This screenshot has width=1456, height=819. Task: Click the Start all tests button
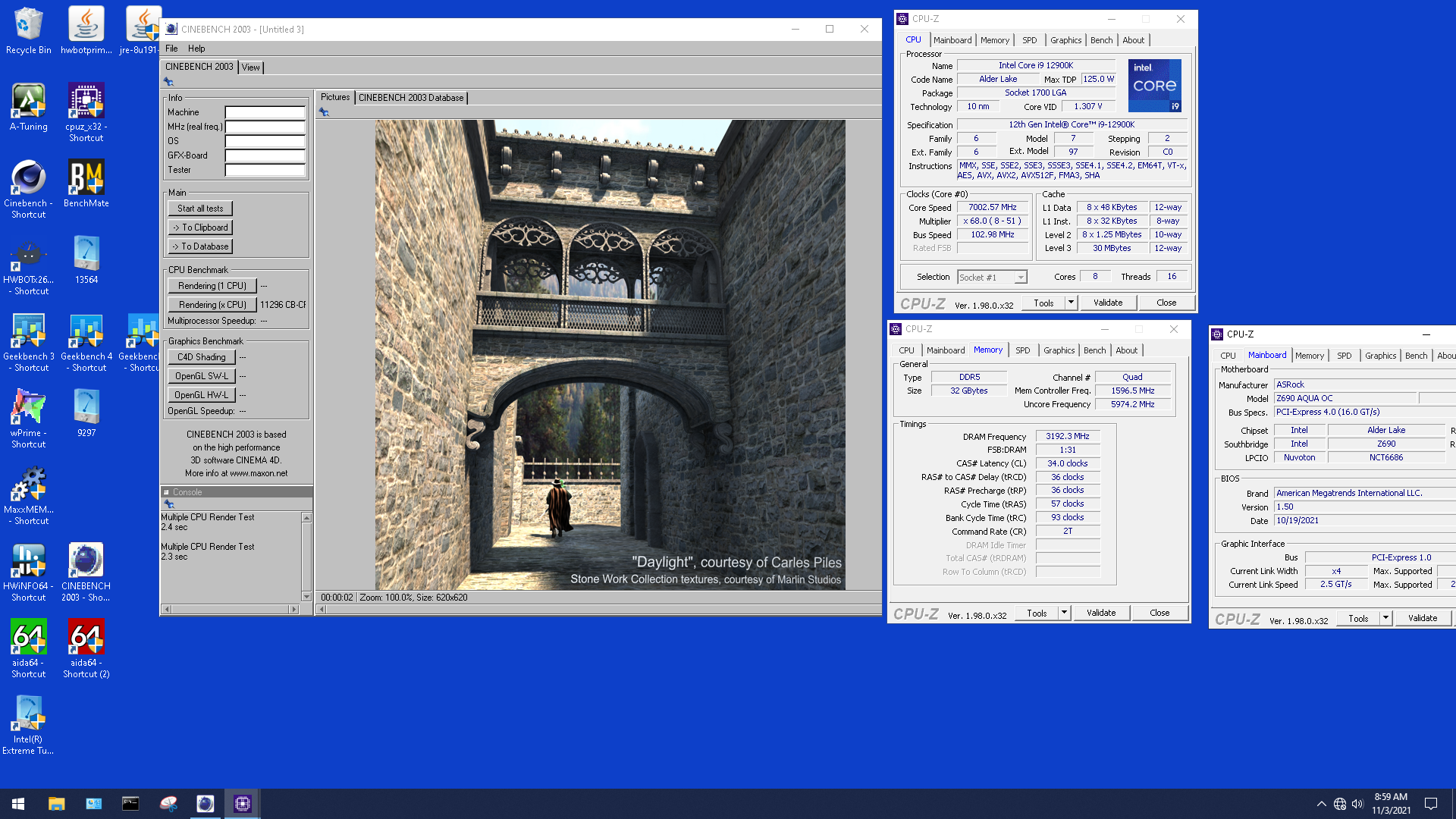(200, 209)
